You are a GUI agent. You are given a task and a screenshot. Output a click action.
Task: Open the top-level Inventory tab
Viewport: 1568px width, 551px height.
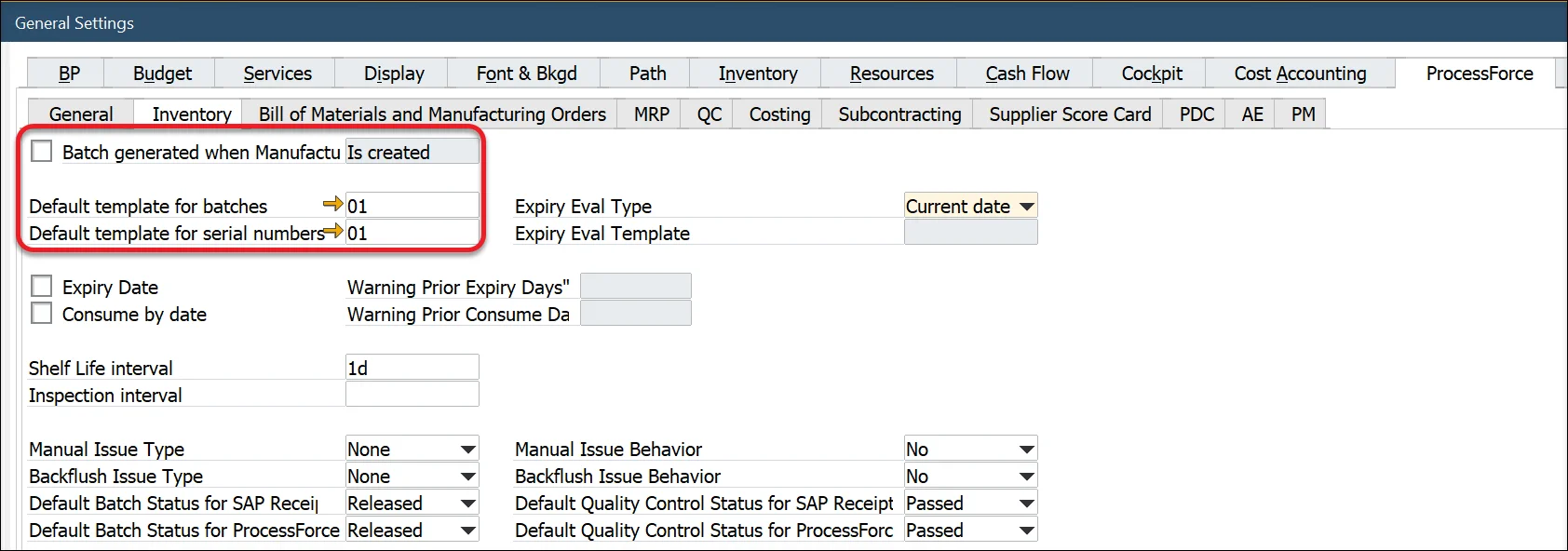click(x=757, y=74)
